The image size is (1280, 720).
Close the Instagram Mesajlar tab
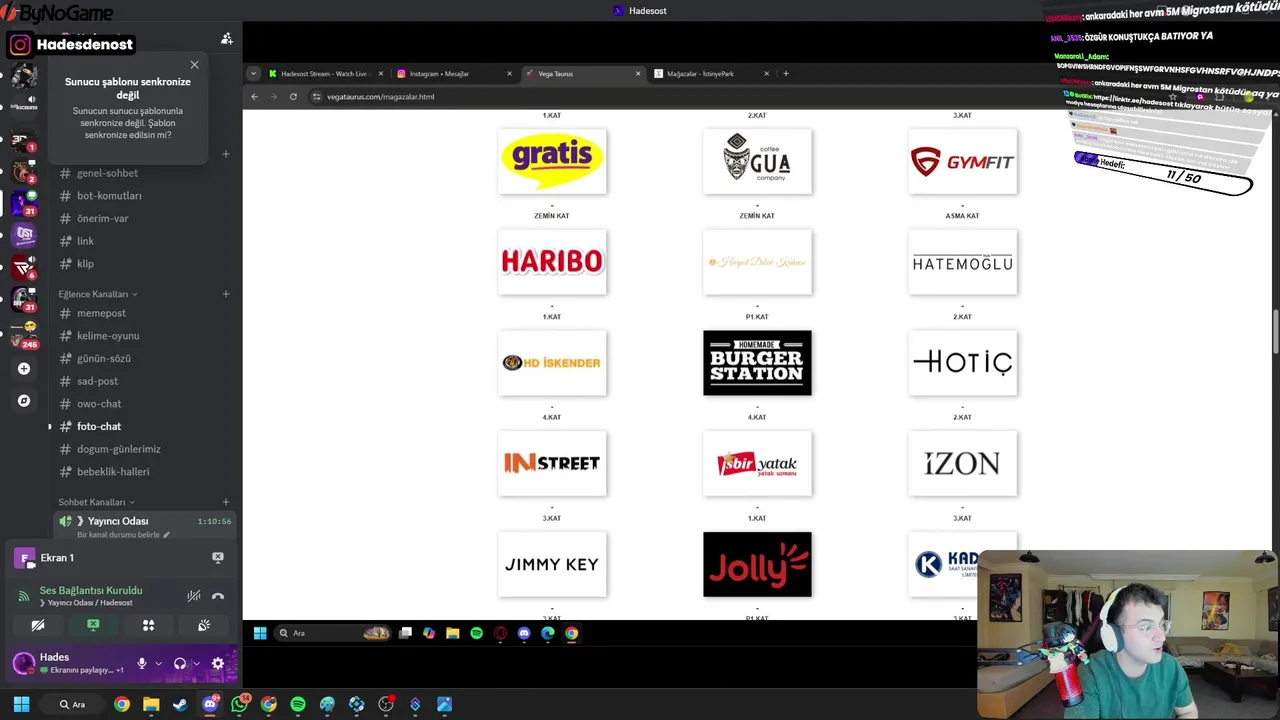point(509,73)
